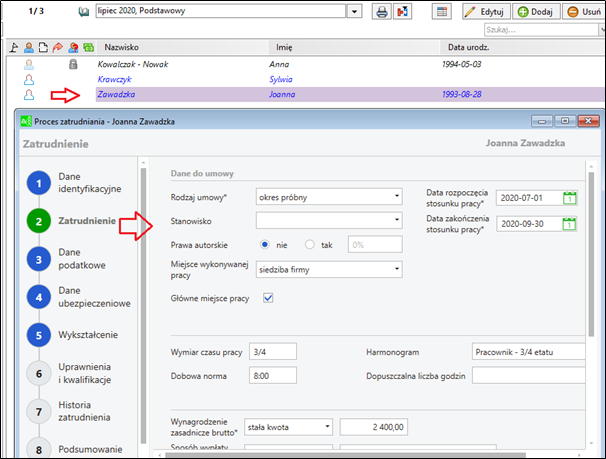Go to step 7 Historia zatrudnienia
Viewport: 606px width, 459px height.
[x=39, y=412]
